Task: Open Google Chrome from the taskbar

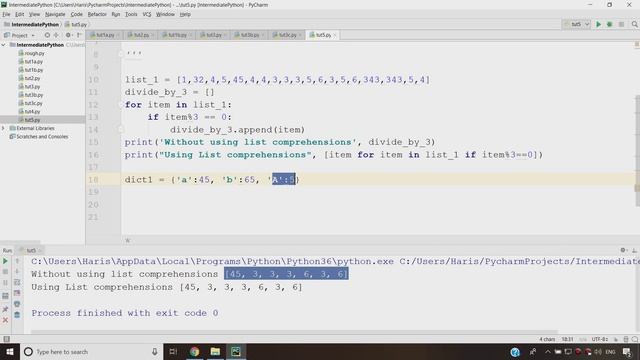Action: click(194, 352)
